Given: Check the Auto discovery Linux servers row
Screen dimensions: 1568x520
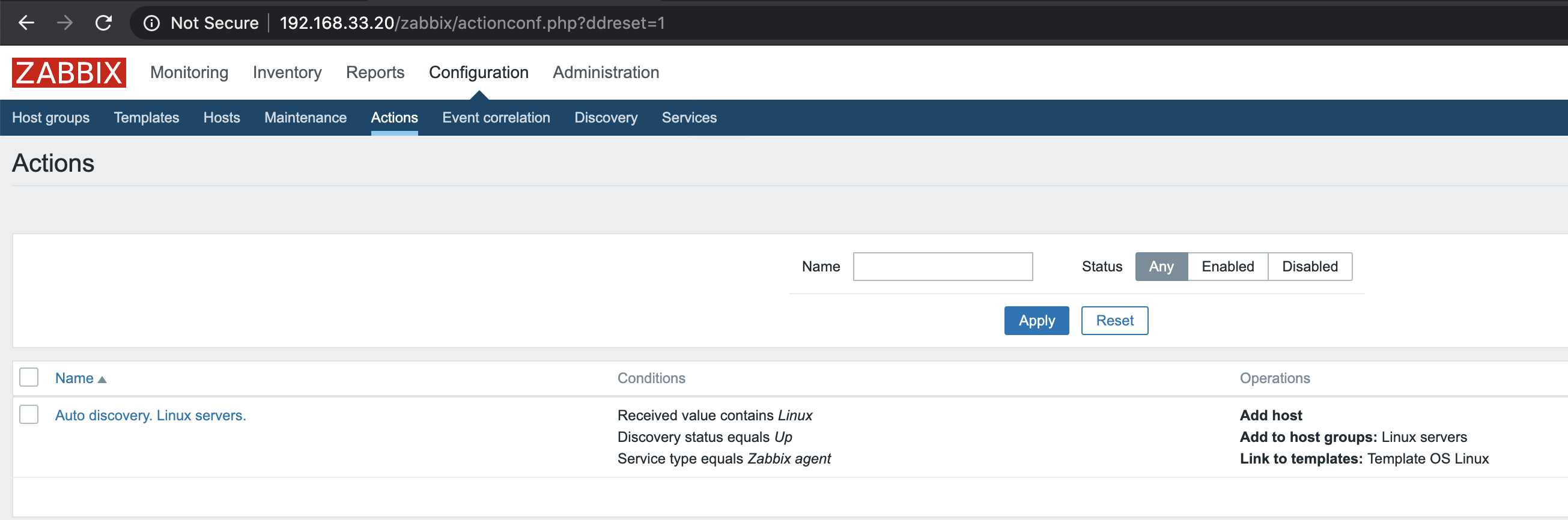Looking at the screenshot, I should [x=29, y=415].
